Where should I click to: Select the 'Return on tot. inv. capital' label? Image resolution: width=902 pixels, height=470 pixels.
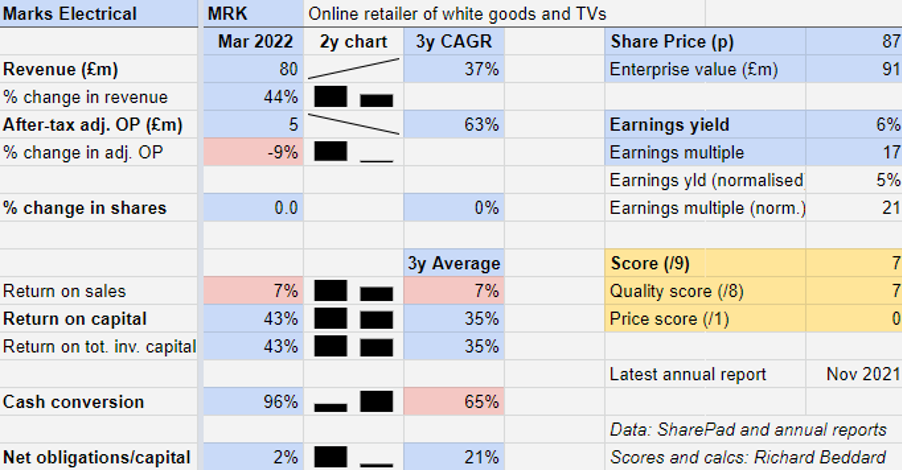(100, 346)
